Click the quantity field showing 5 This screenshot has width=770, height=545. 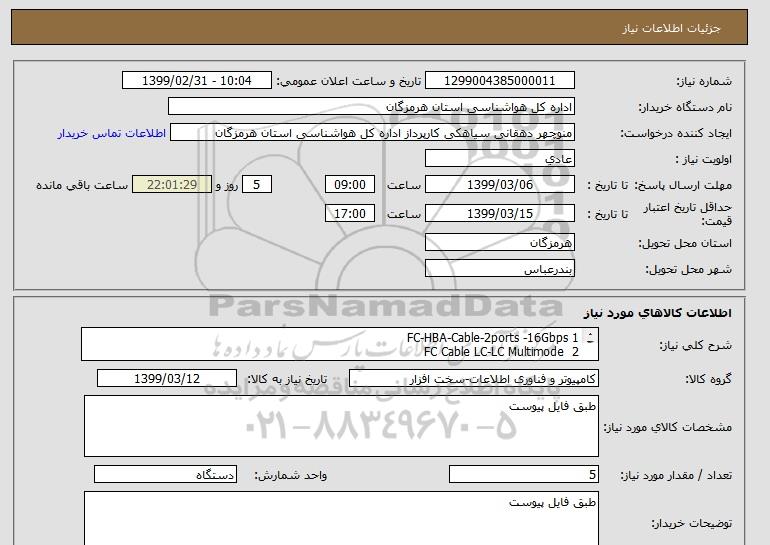coord(523,475)
